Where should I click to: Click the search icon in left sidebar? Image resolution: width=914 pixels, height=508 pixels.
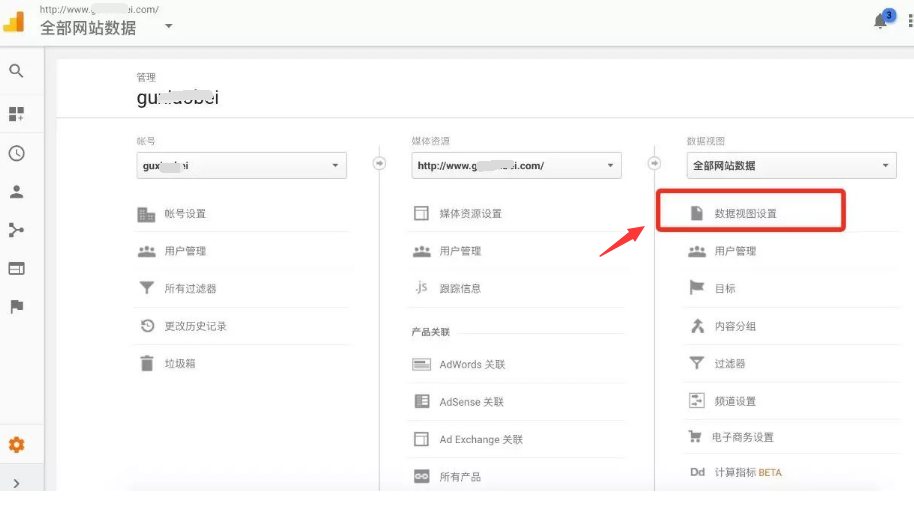pos(16,71)
